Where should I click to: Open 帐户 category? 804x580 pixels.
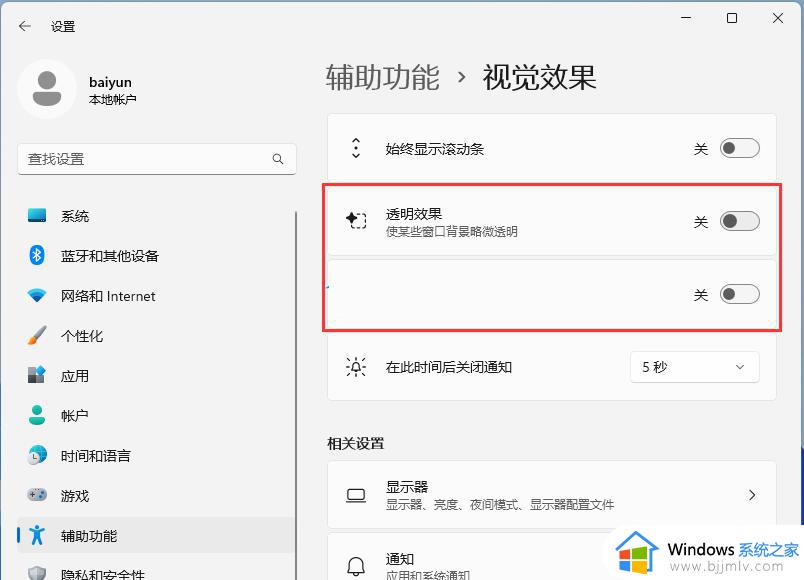point(156,415)
